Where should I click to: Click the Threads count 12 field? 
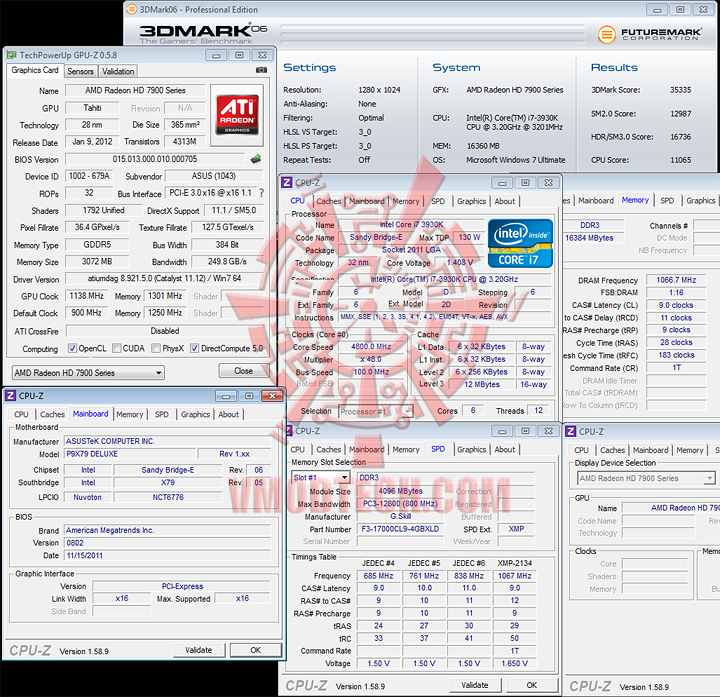click(538, 410)
